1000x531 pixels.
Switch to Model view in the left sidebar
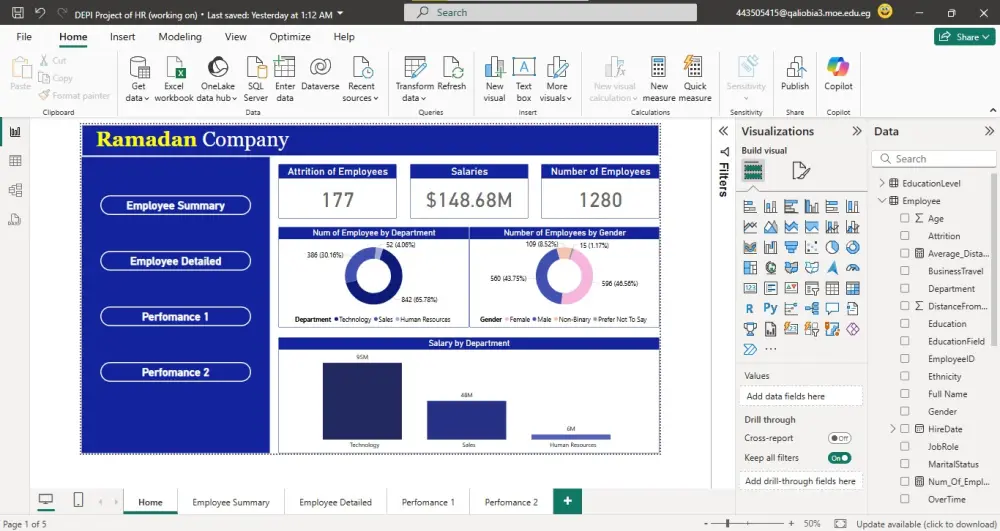[15, 190]
